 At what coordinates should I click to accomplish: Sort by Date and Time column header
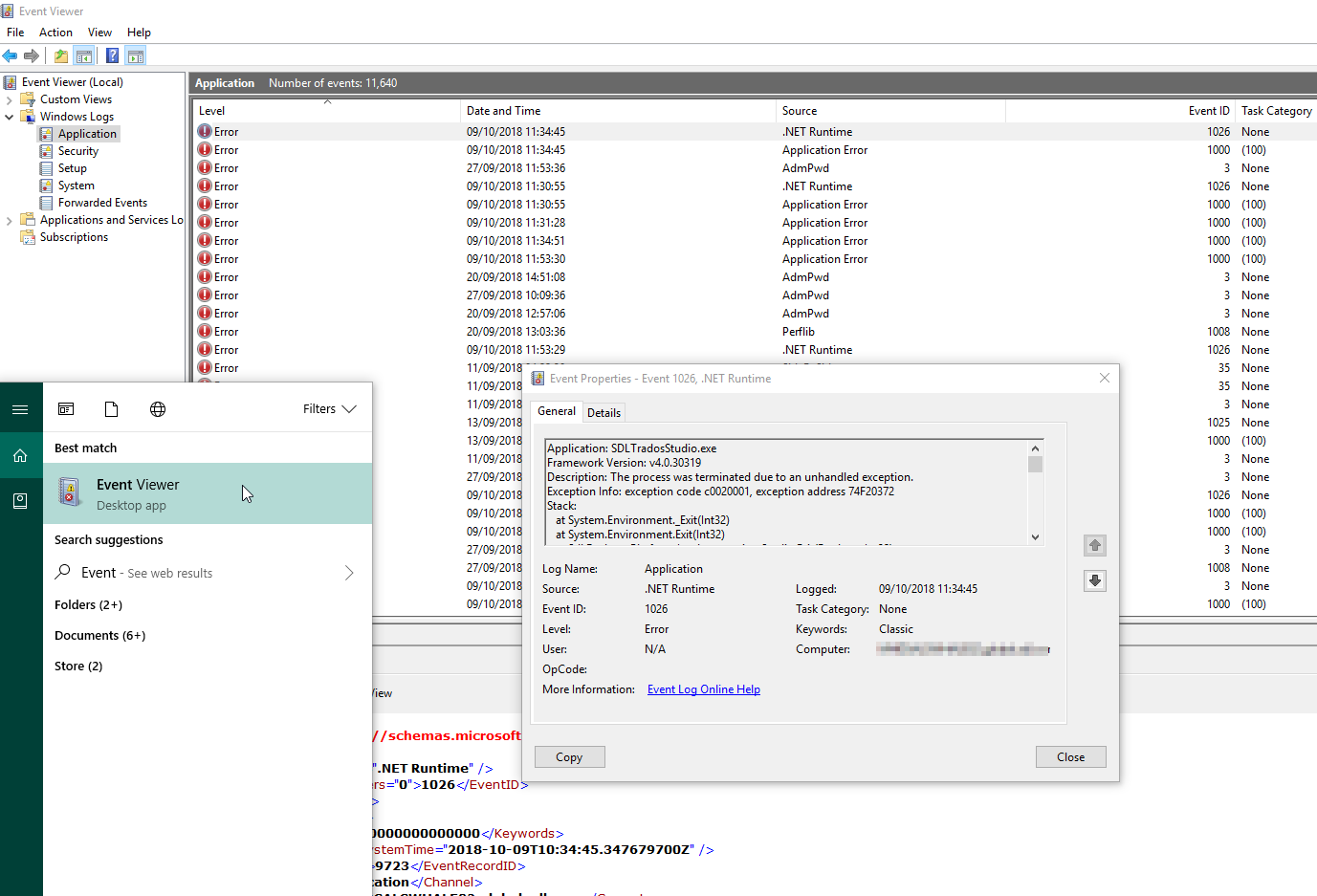tap(619, 111)
